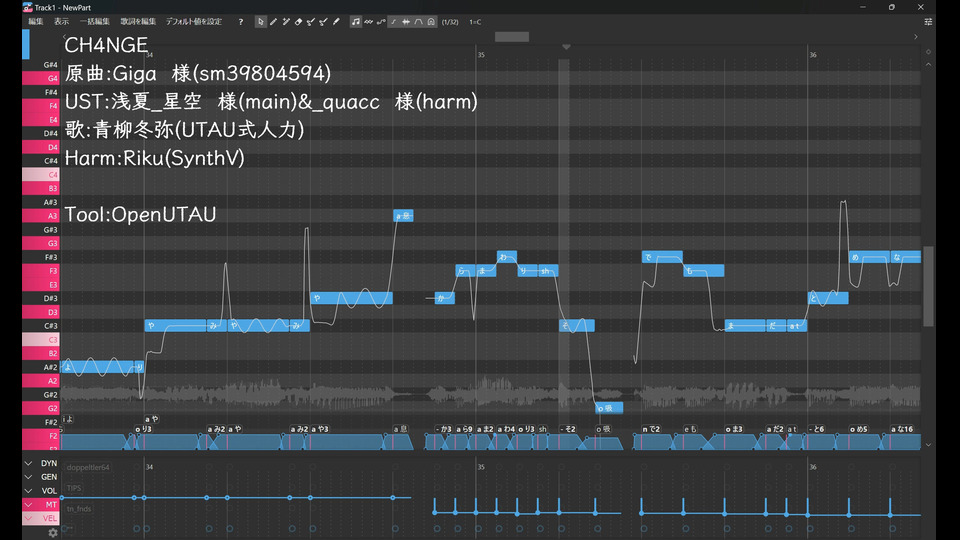The width and height of the screenshot is (960, 540).
Task: Click the scroll right arrow above the piano roll
Action: click(916, 37)
